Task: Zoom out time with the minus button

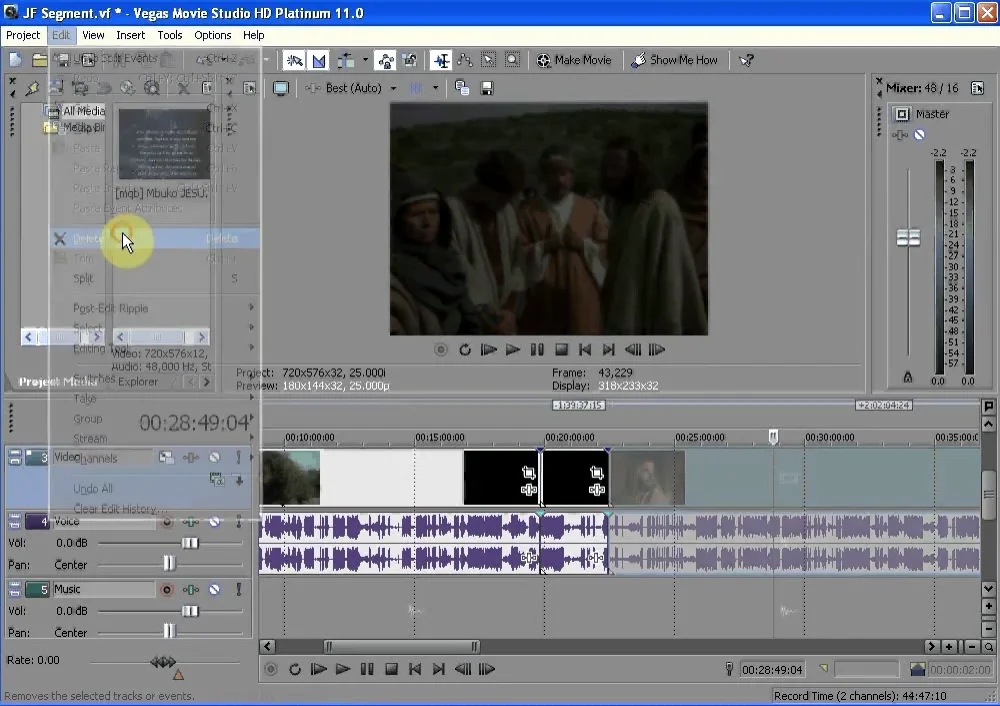Action: (972, 647)
